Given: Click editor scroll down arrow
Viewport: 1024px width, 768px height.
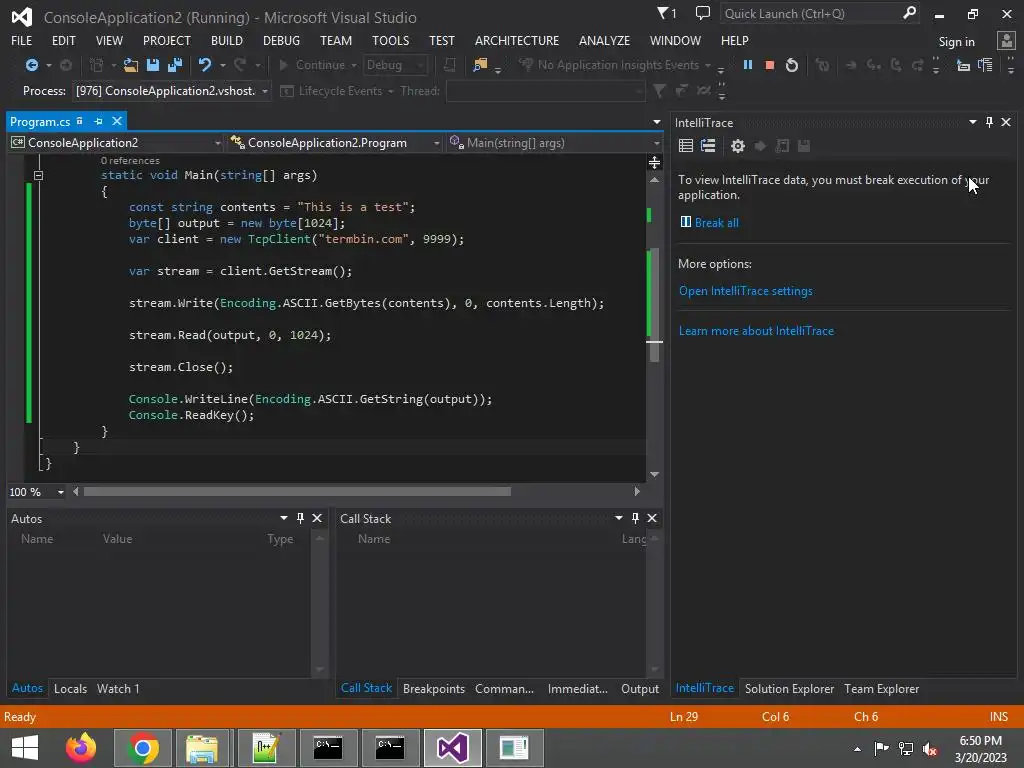Looking at the screenshot, I should [654, 475].
